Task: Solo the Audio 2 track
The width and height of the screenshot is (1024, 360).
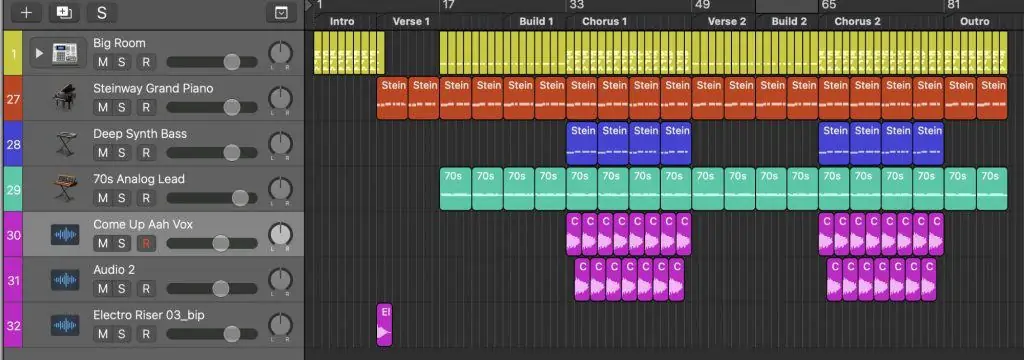Action: [121, 289]
